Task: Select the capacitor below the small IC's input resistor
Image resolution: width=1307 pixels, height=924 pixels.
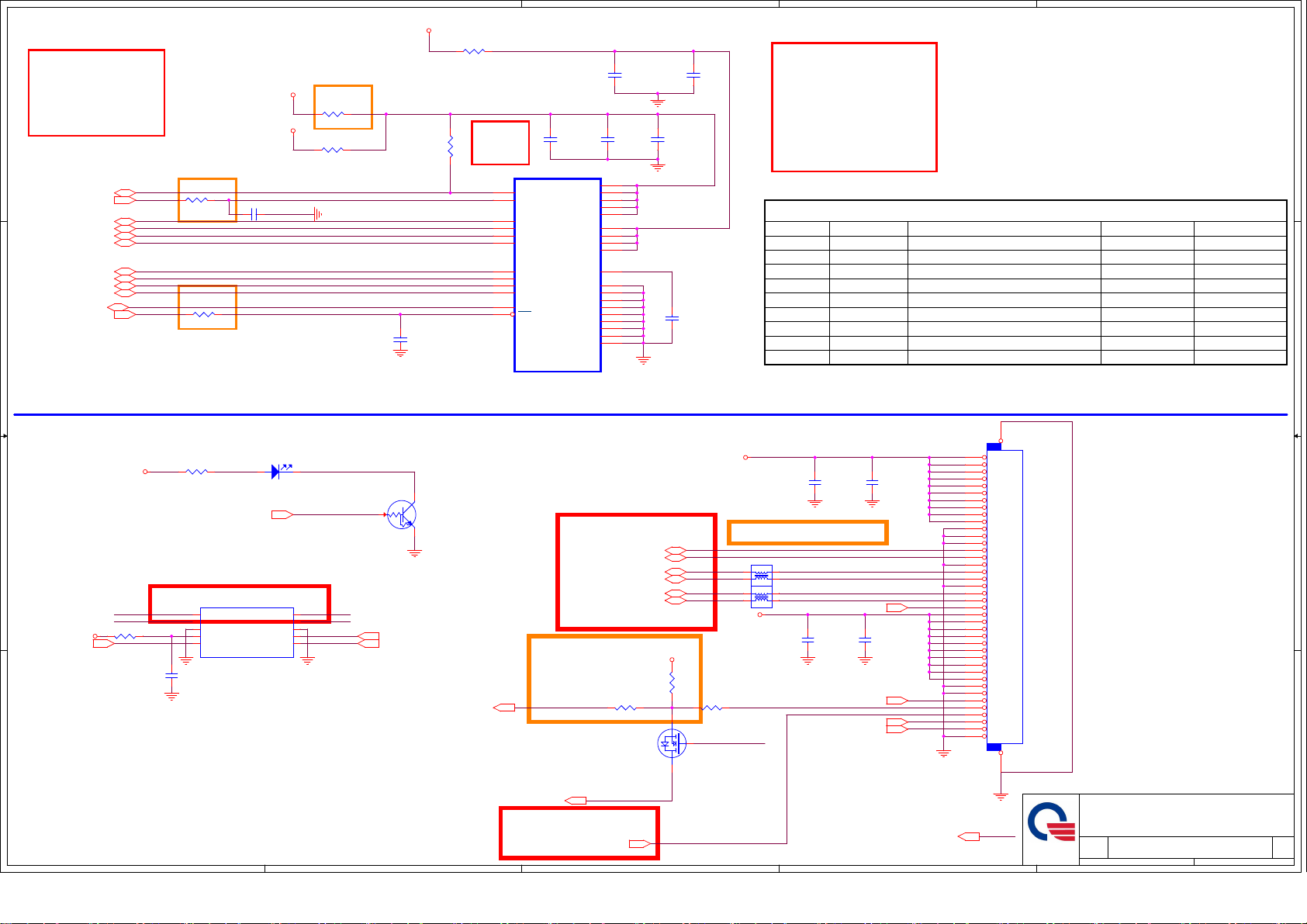Action: pos(171,677)
